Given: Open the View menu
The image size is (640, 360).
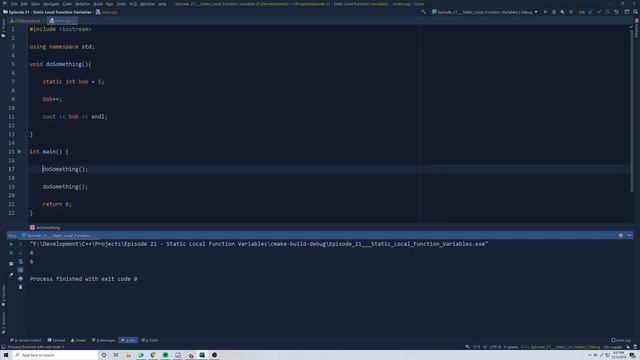Looking at the screenshot, I should (35, 4).
